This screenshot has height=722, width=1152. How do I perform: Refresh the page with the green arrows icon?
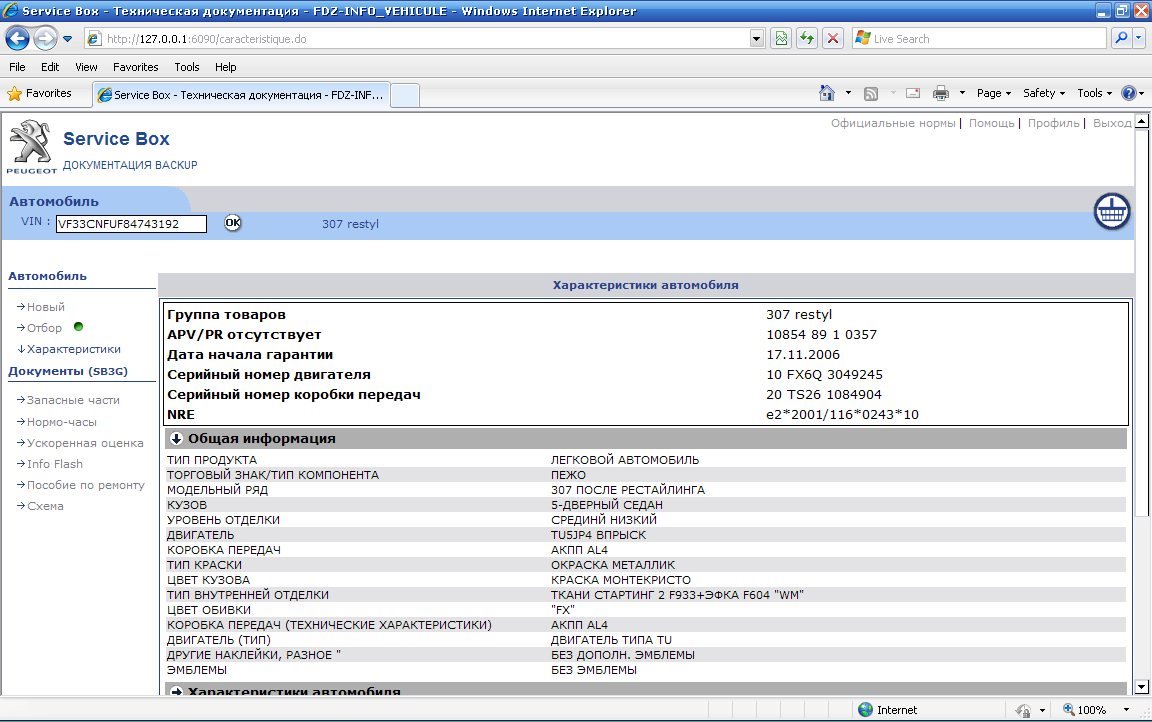(x=807, y=39)
